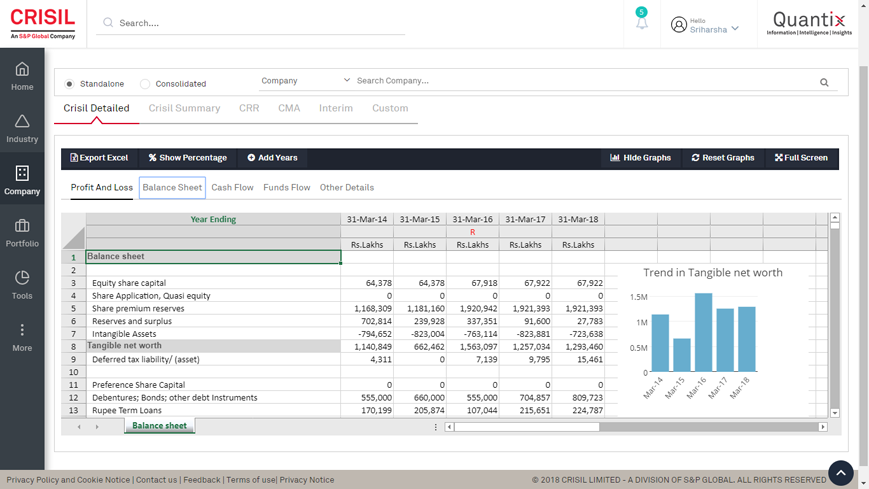The image size is (869, 489).
Task: Click the Search Company input field
Action: [x=580, y=81]
